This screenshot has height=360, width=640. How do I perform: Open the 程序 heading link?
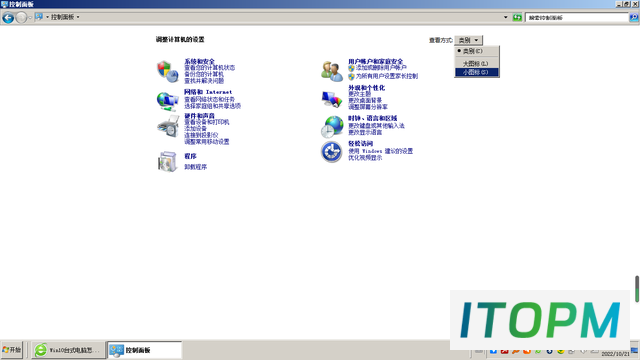pos(190,156)
